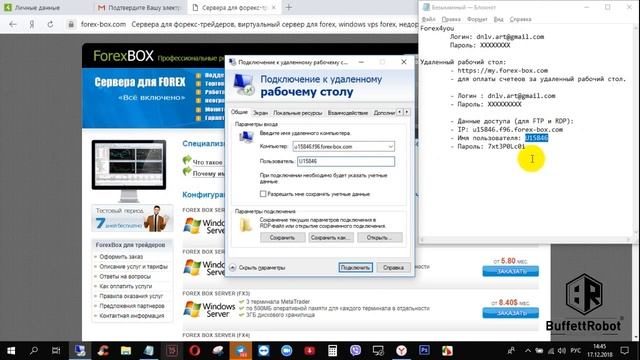This screenshot has height=360, width=640.
Task: Open Предложения партнеров link
Action: [x=132, y=306]
